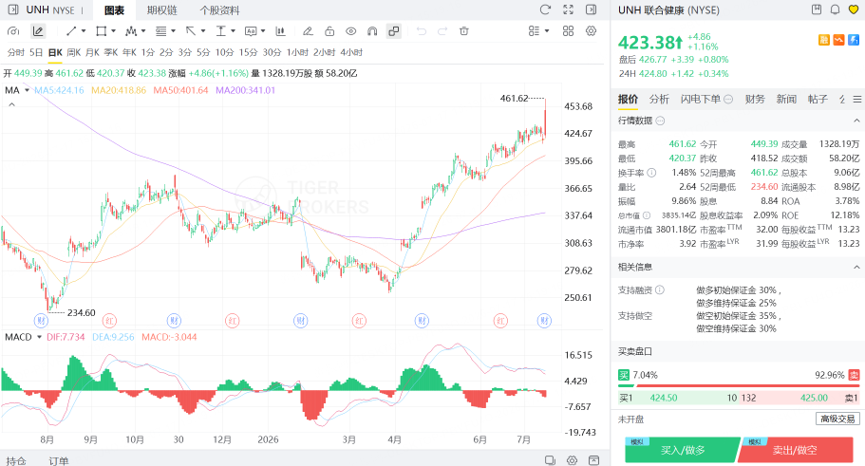The height and width of the screenshot is (466, 865).
Task: Toggle the yellow heart favorite icon
Action: click(x=853, y=9)
